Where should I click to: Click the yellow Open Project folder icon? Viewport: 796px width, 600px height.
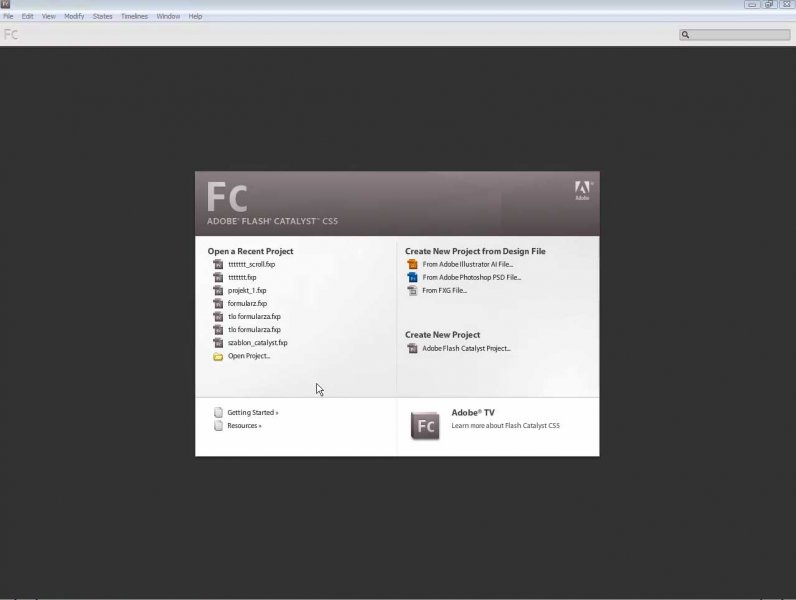pos(218,356)
